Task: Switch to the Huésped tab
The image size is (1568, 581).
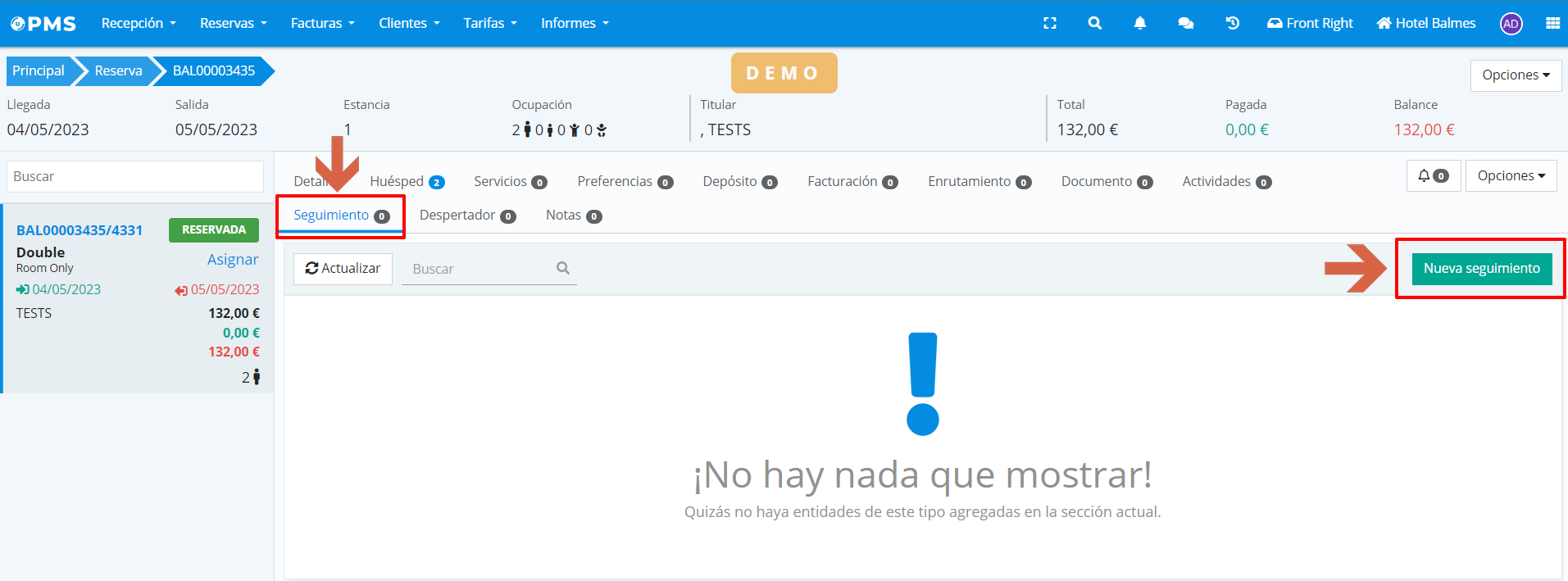Action: (x=407, y=181)
